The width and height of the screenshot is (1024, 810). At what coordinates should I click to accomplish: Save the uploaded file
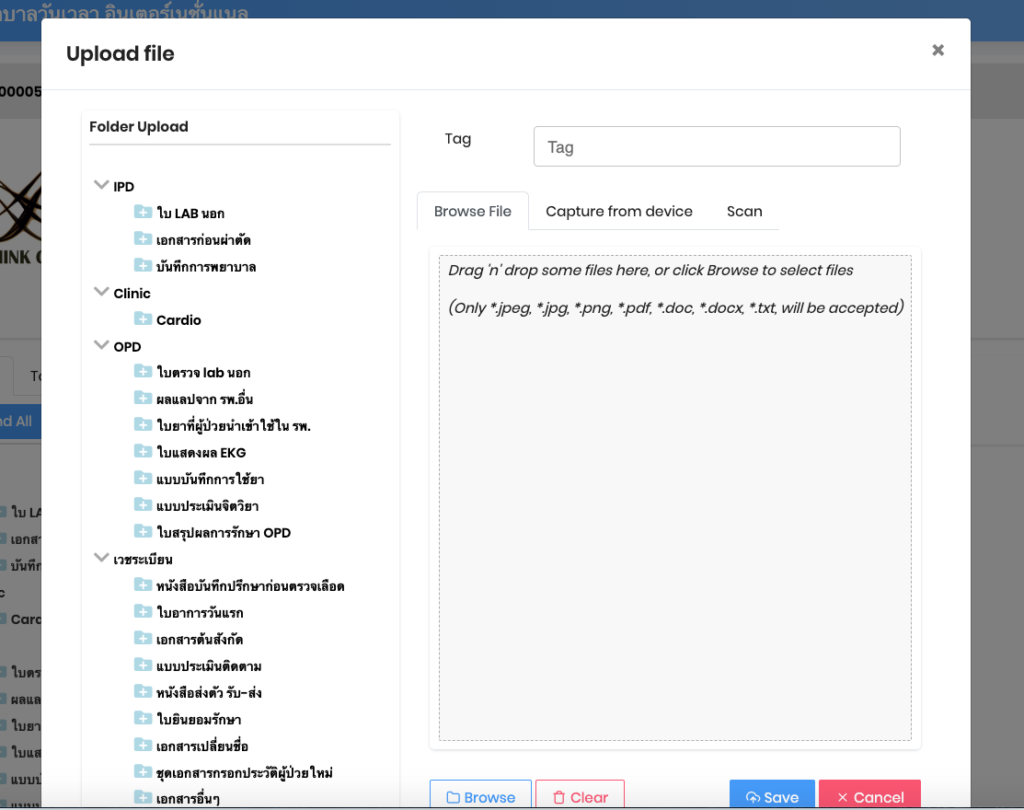[771, 796]
